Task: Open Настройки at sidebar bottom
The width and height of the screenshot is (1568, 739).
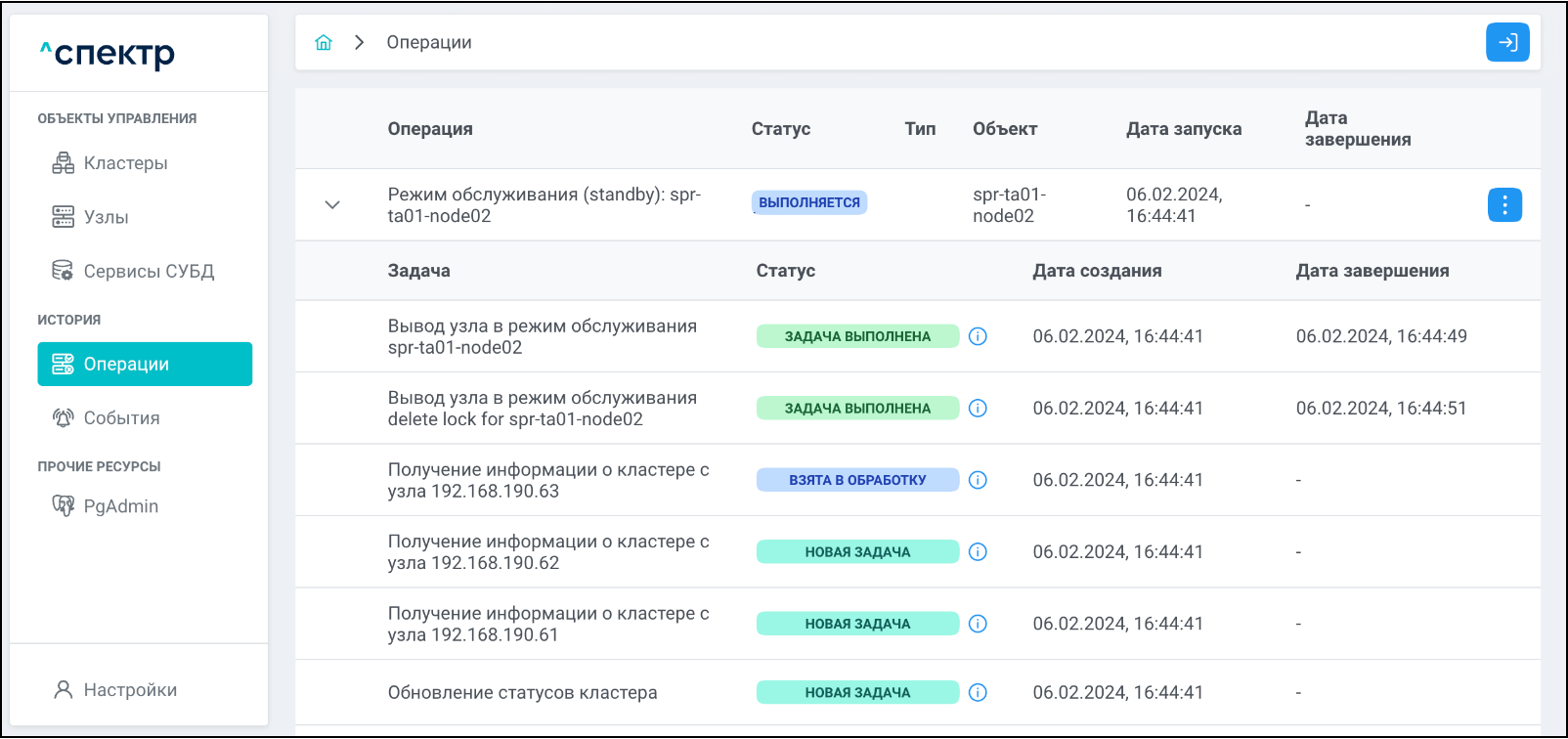Action: point(130,690)
